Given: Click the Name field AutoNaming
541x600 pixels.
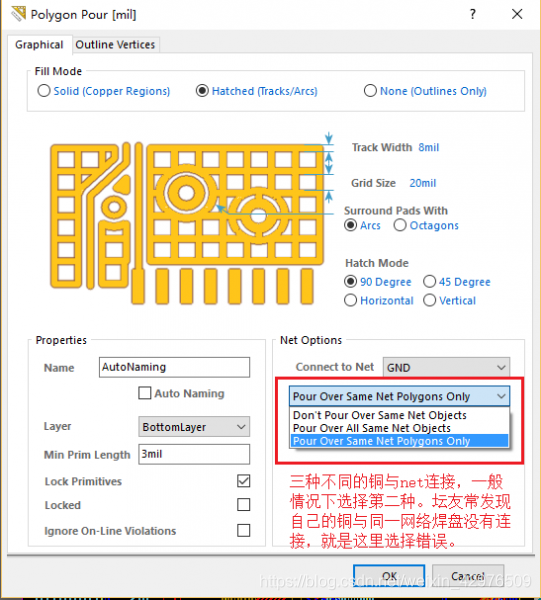Looking at the screenshot, I should [x=174, y=367].
